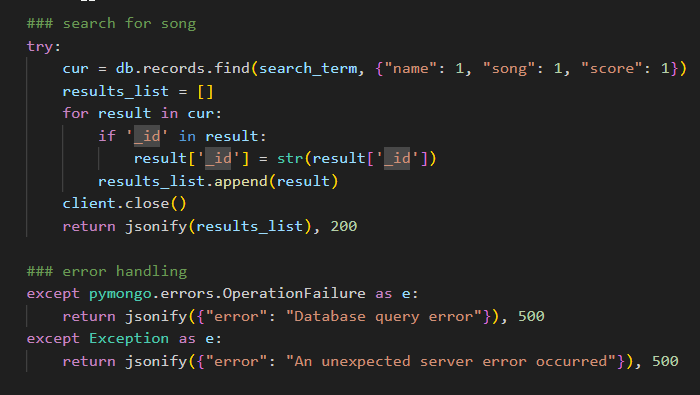Click the "score" projection key
Screen dimensions: 700x395
click(611, 68)
